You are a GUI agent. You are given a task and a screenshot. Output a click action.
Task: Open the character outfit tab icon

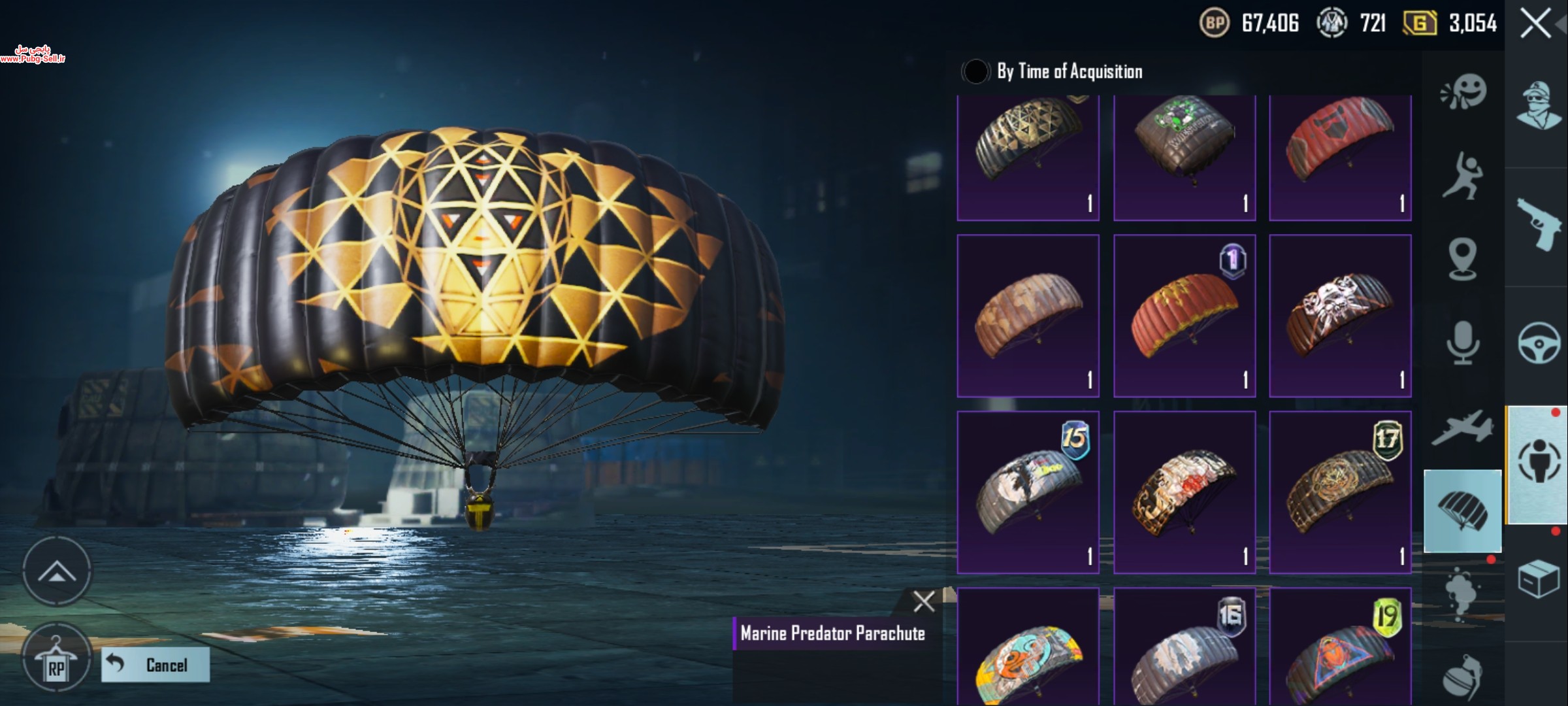(x=1539, y=106)
